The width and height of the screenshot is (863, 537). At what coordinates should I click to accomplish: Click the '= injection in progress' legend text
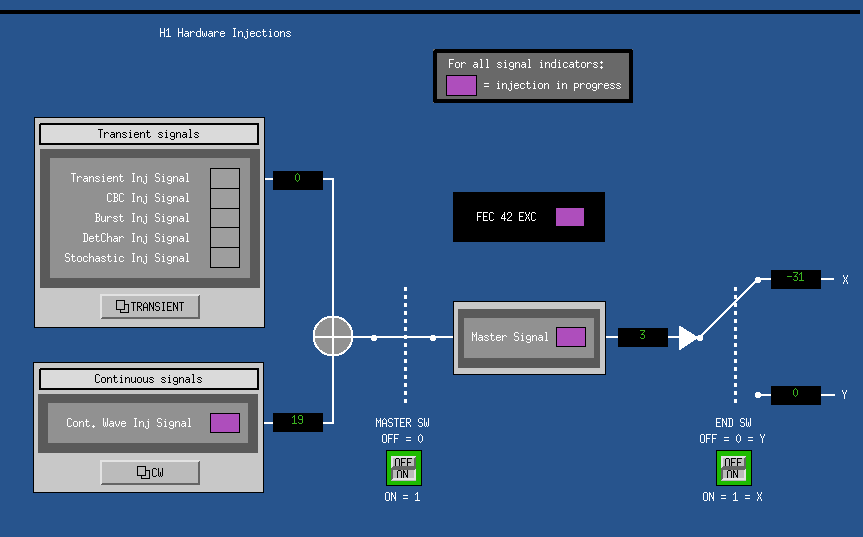point(552,85)
